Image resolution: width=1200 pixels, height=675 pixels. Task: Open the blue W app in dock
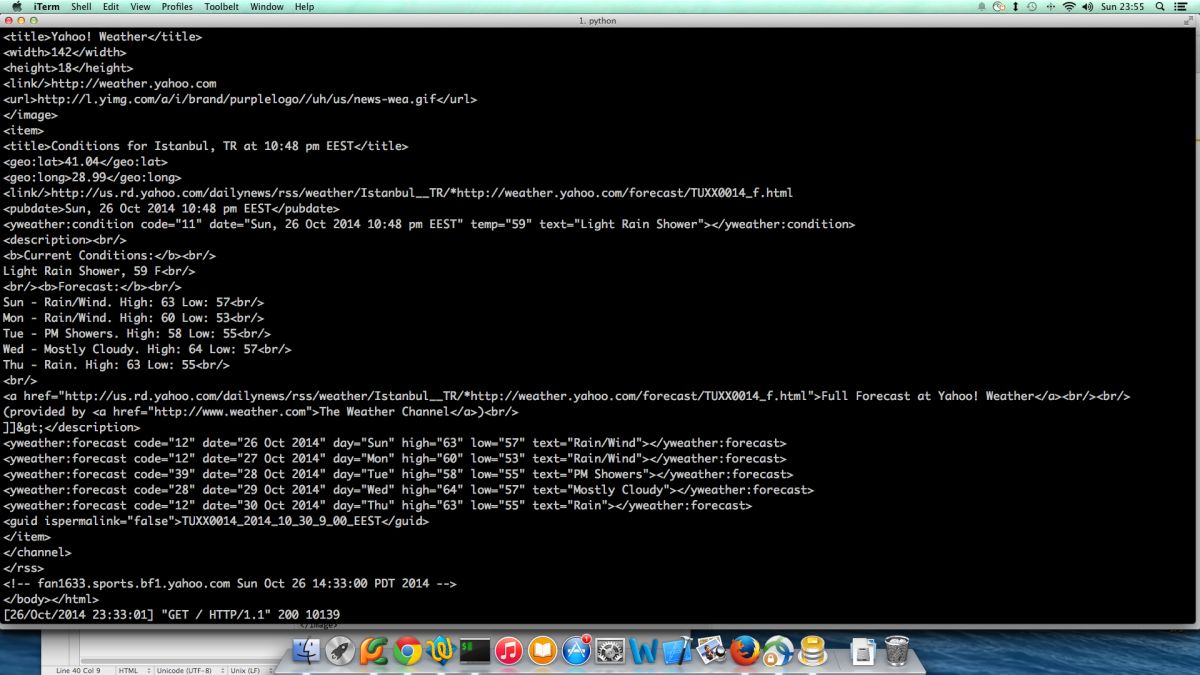coord(644,651)
